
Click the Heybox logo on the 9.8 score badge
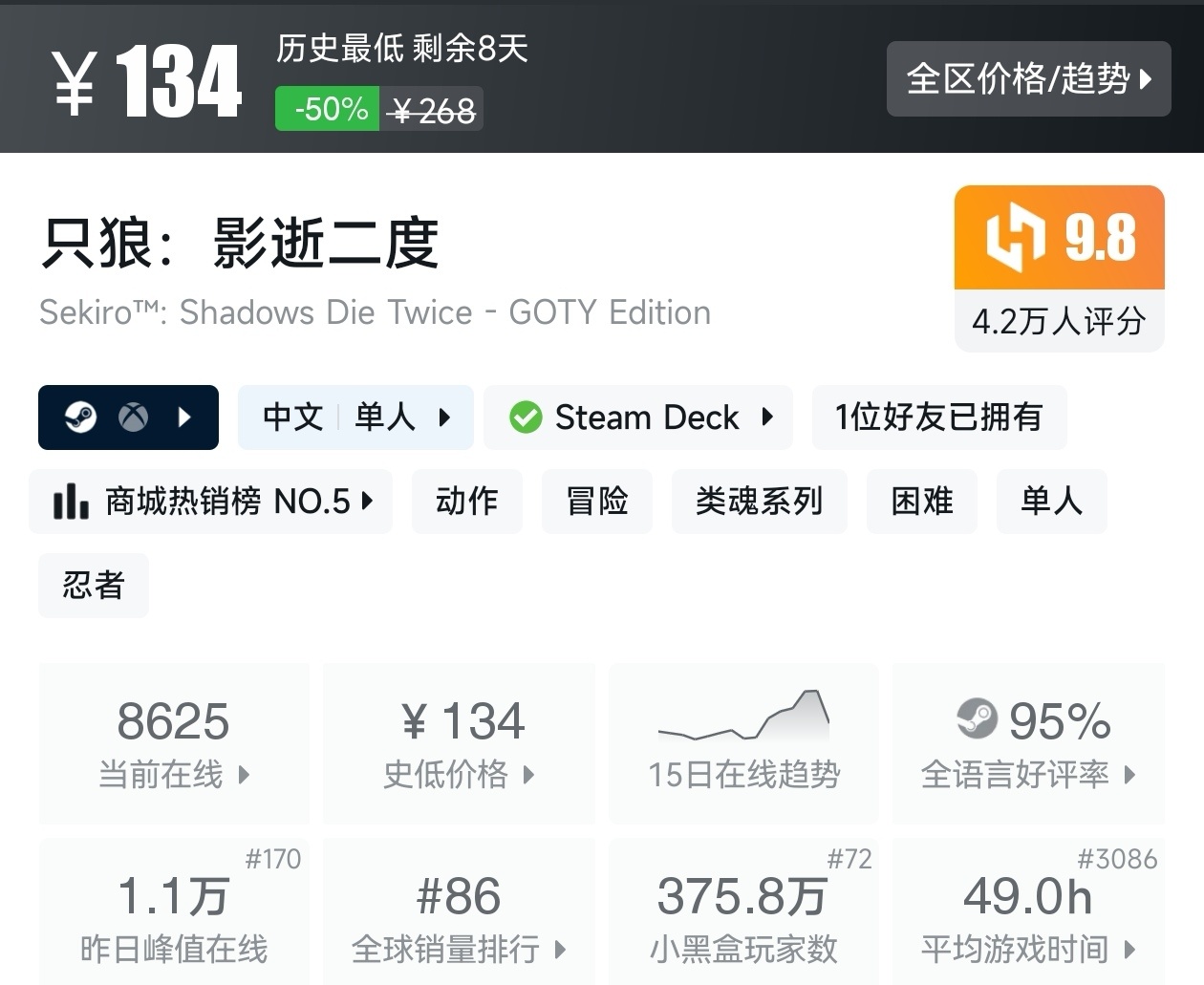1015,237
